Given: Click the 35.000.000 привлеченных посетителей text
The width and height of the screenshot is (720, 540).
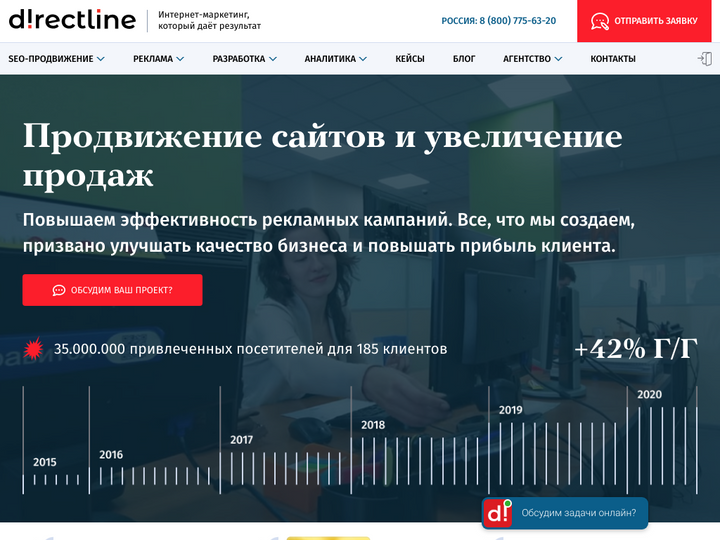Looking at the screenshot, I should point(251,349).
